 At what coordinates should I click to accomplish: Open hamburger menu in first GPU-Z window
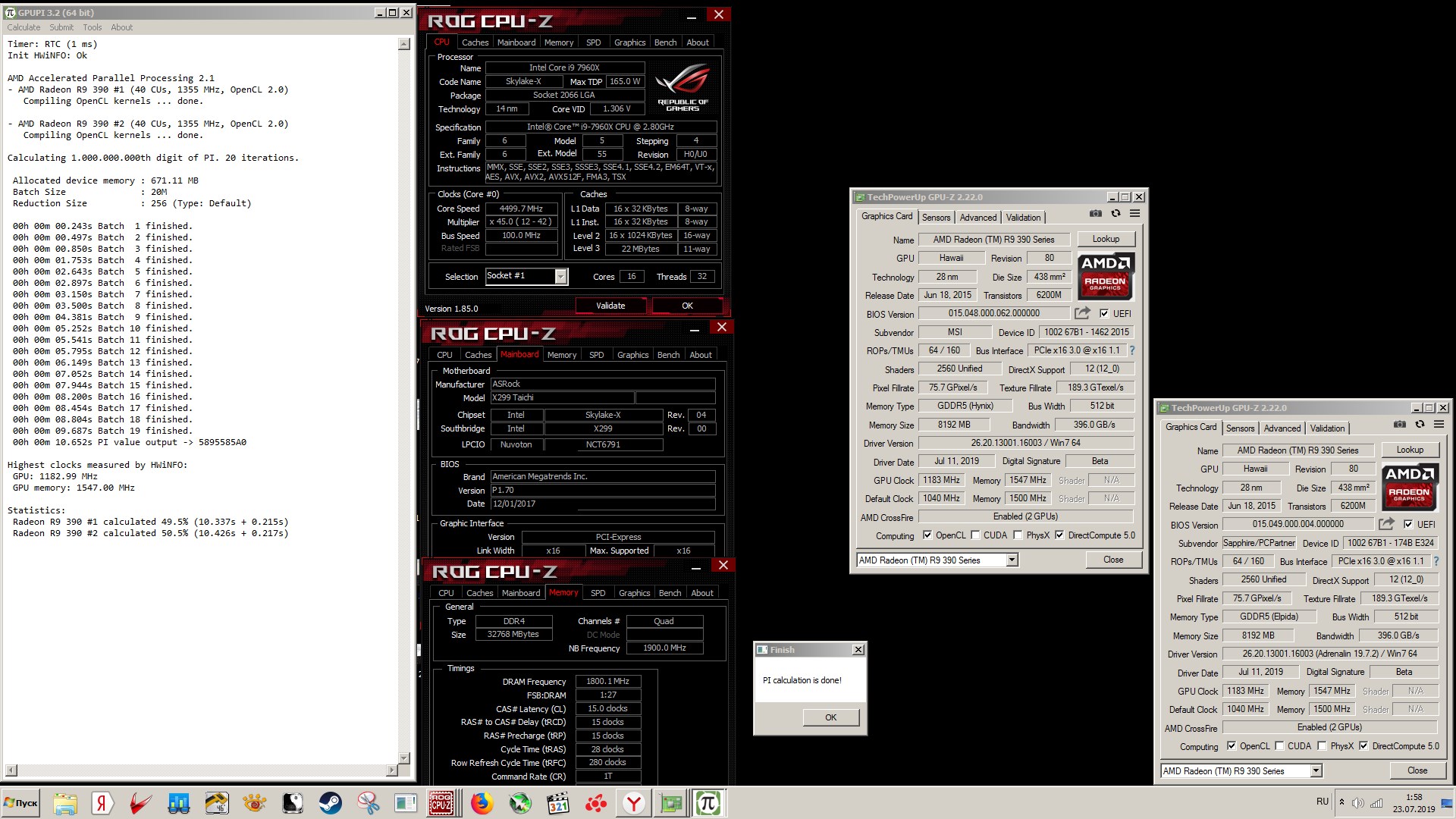point(1135,214)
